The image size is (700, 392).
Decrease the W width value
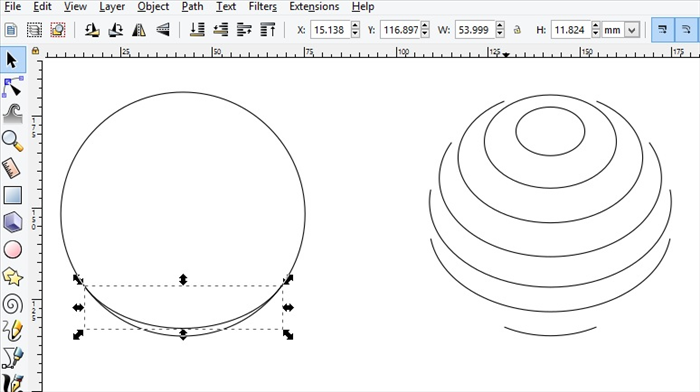500,34
